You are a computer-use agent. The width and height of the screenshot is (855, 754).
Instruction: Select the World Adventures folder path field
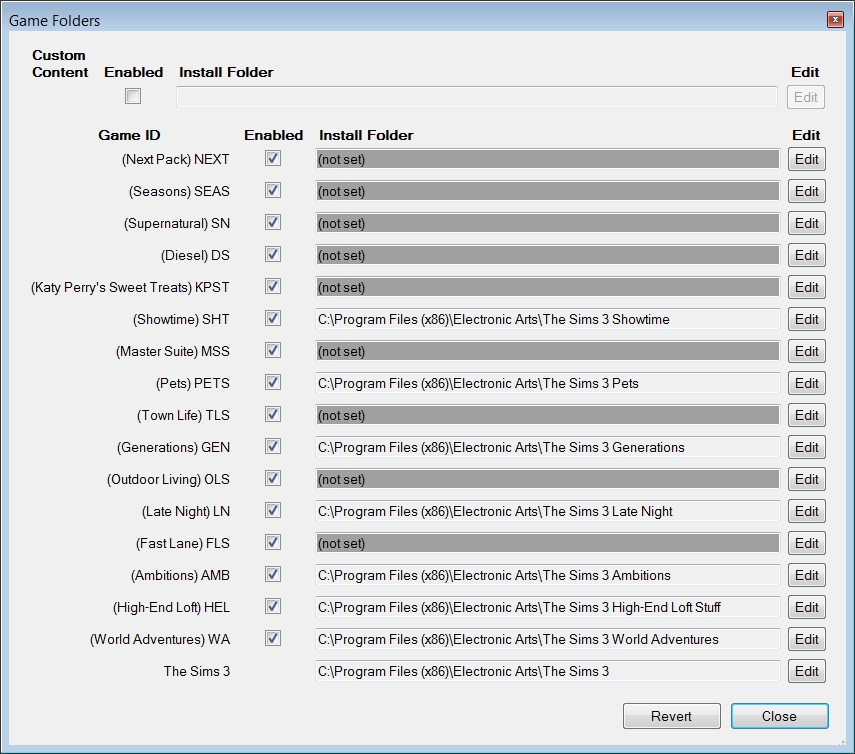pyautogui.click(x=547, y=639)
